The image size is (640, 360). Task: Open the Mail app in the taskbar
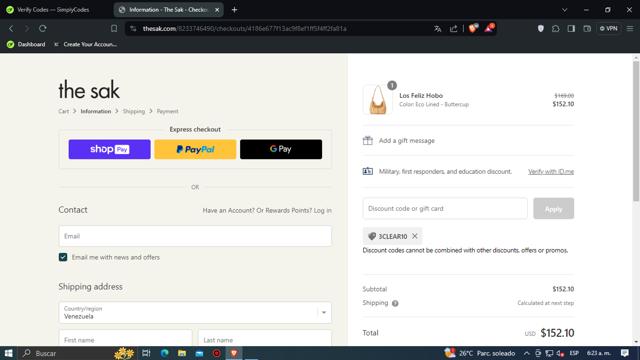(x=199, y=353)
